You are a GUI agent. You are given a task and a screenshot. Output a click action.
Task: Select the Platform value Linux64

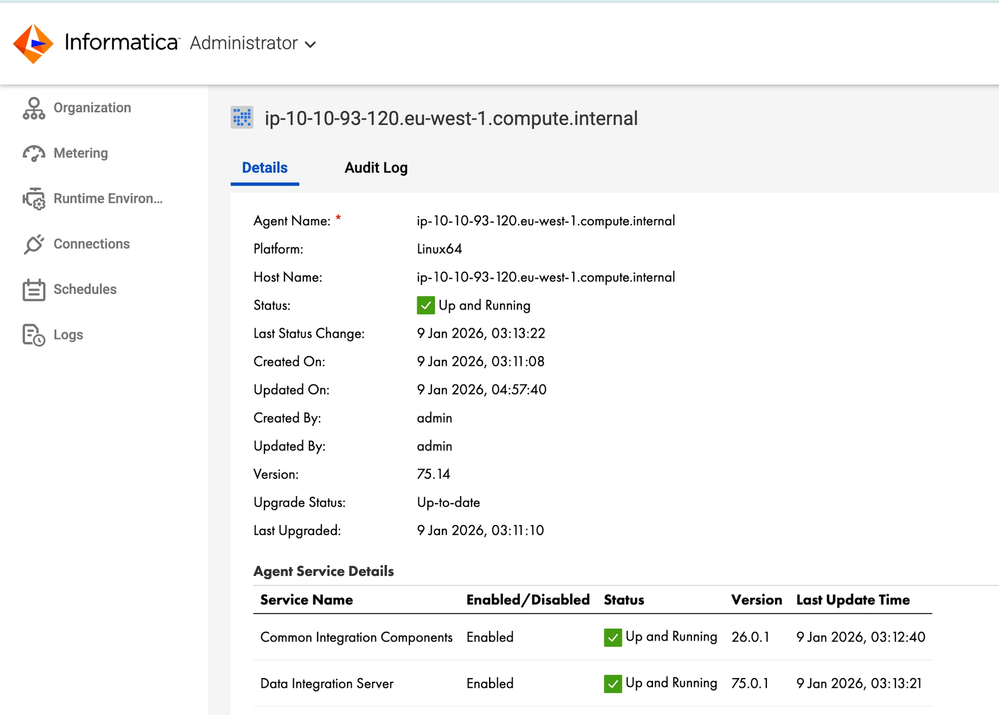440,249
